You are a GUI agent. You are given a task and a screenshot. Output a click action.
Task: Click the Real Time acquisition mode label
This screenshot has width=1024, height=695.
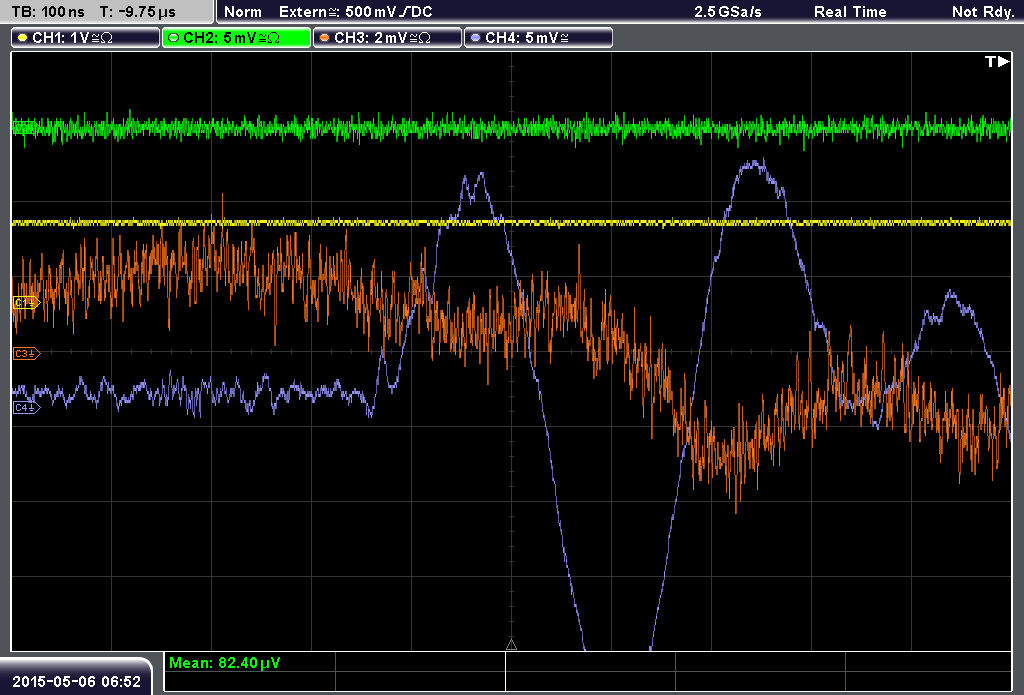coord(850,12)
